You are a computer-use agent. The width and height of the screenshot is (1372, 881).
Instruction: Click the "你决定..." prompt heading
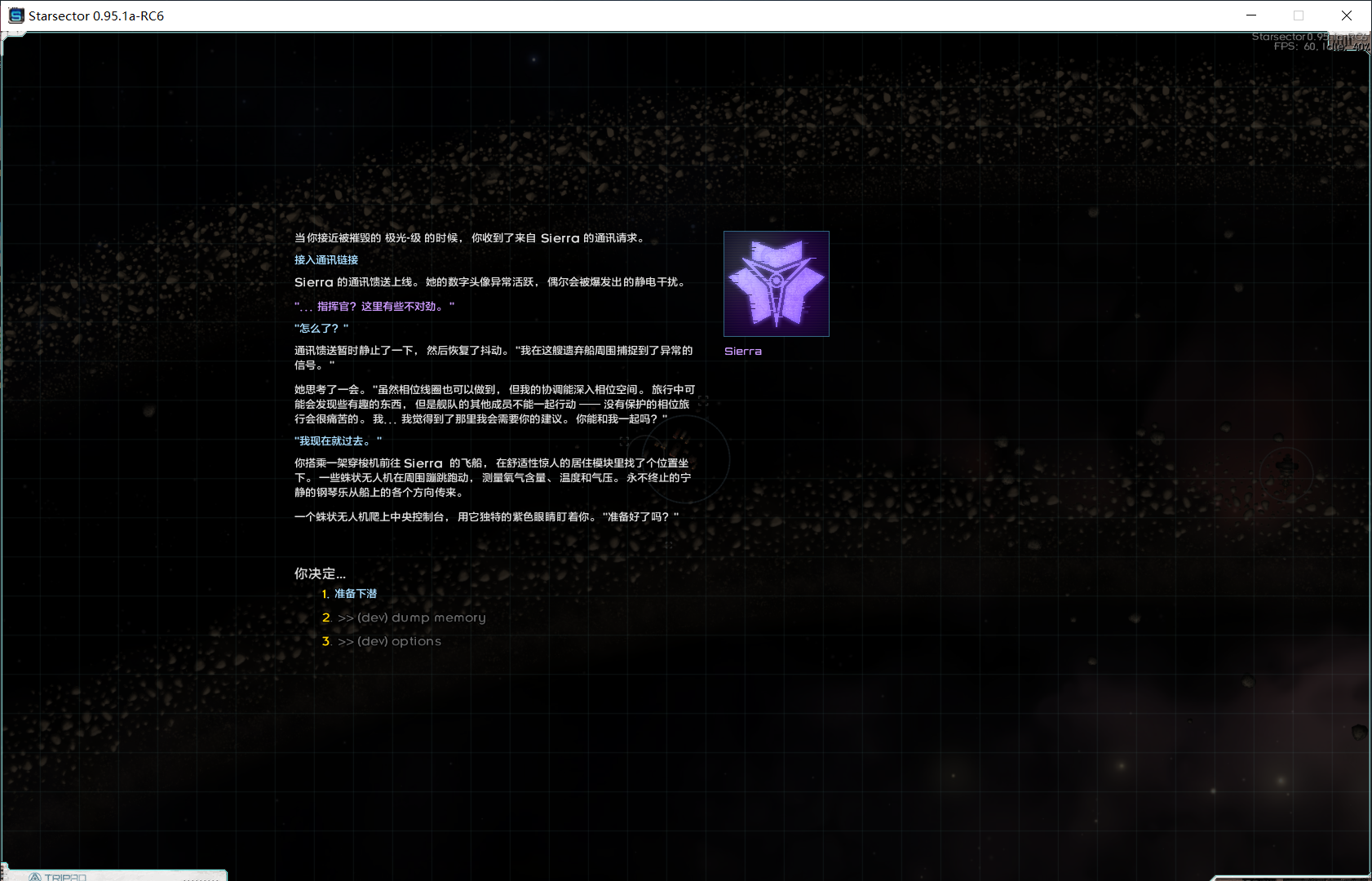pyautogui.click(x=320, y=573)
